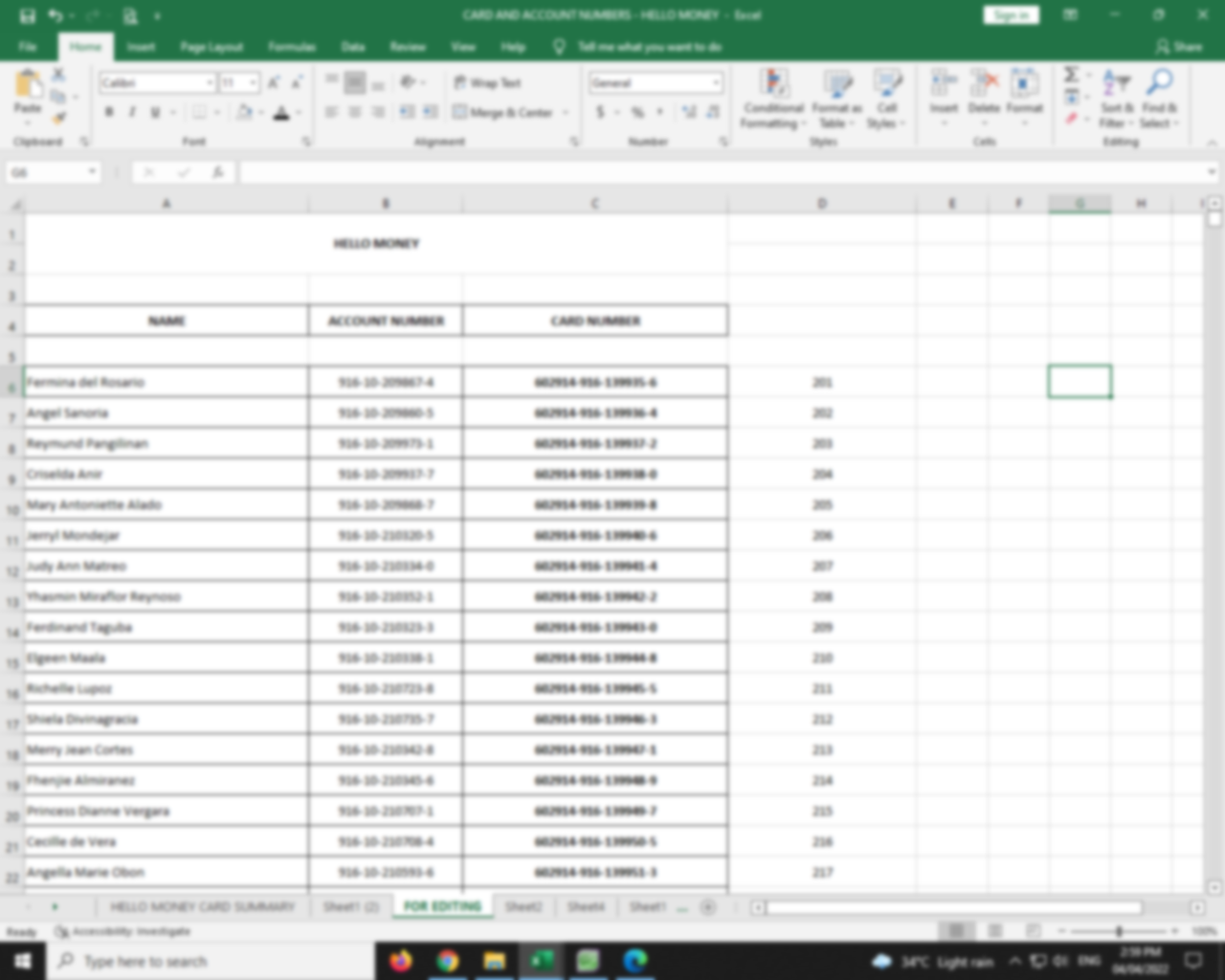Open Conditional Formatting in Styles group
The image size is (1225, 980).
click(x=773, y=98)
